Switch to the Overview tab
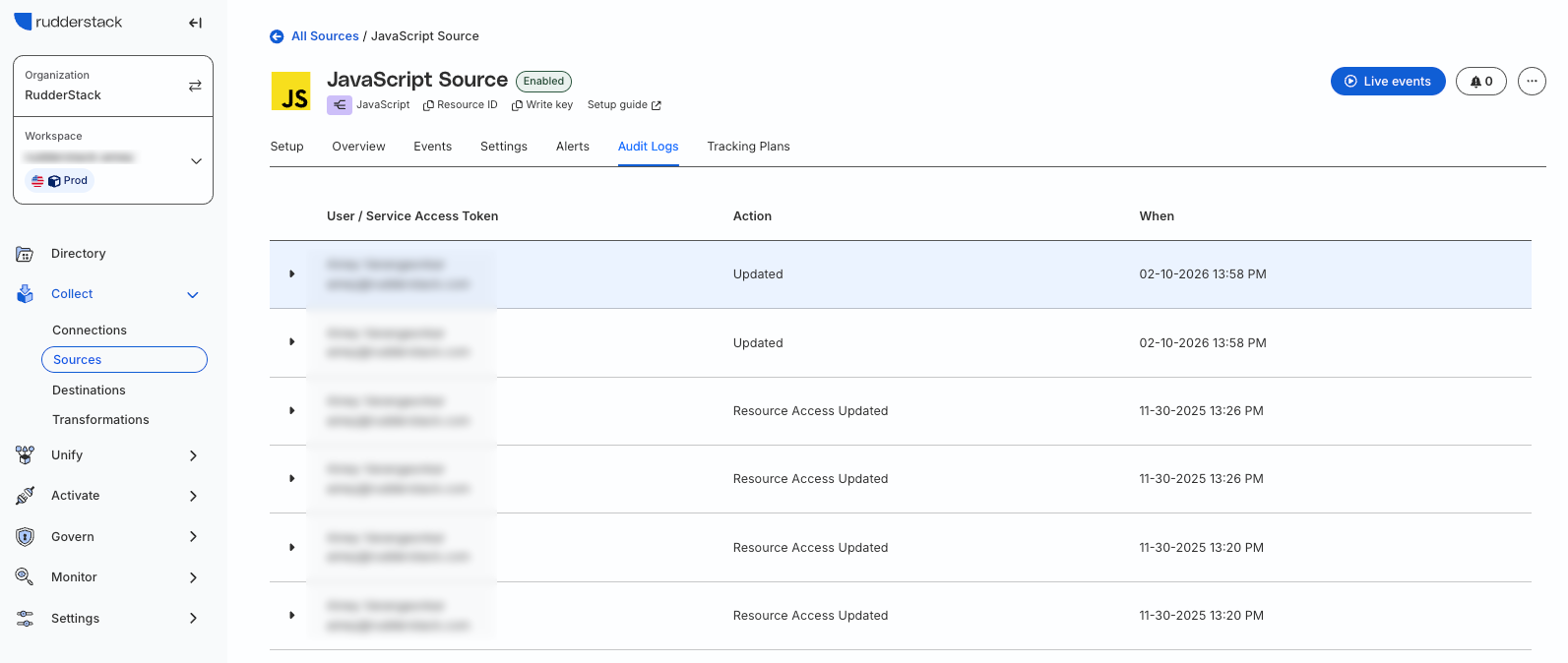 (x=358, y=147)
